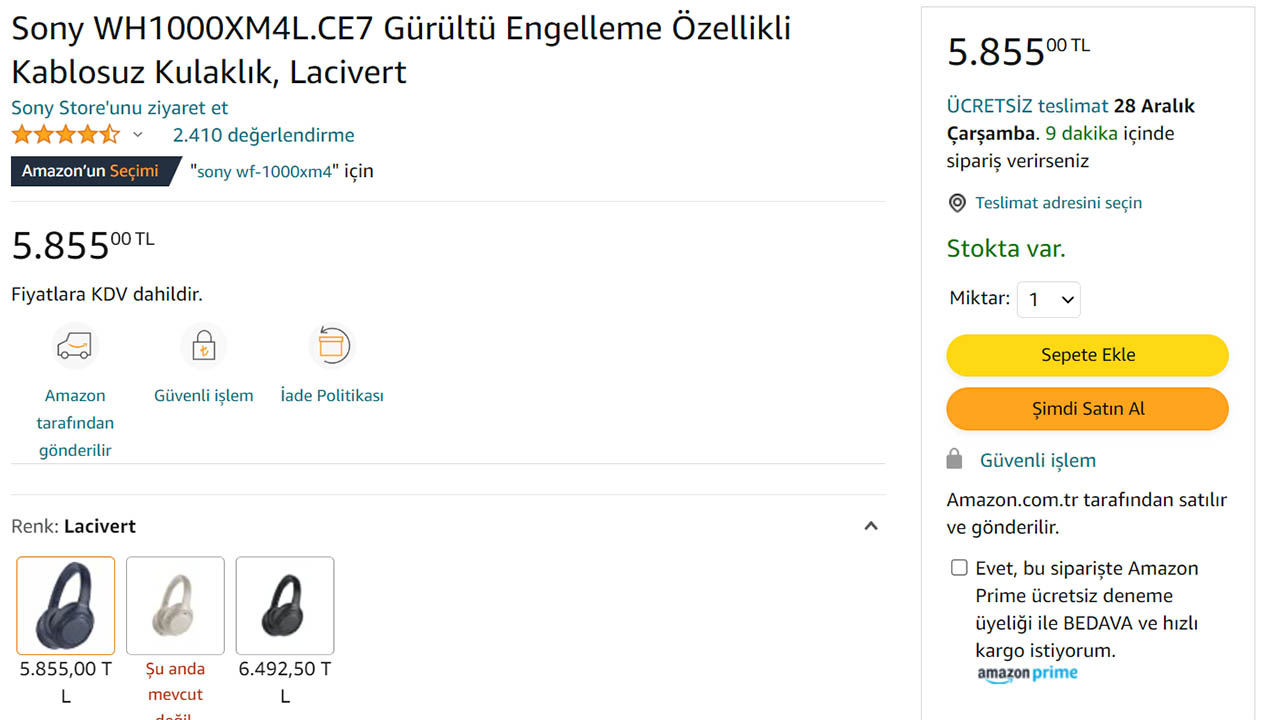Click the Teslimat adresini seçin link
The height and width of the screenshot is (720, 1280).
(1058, 203)
